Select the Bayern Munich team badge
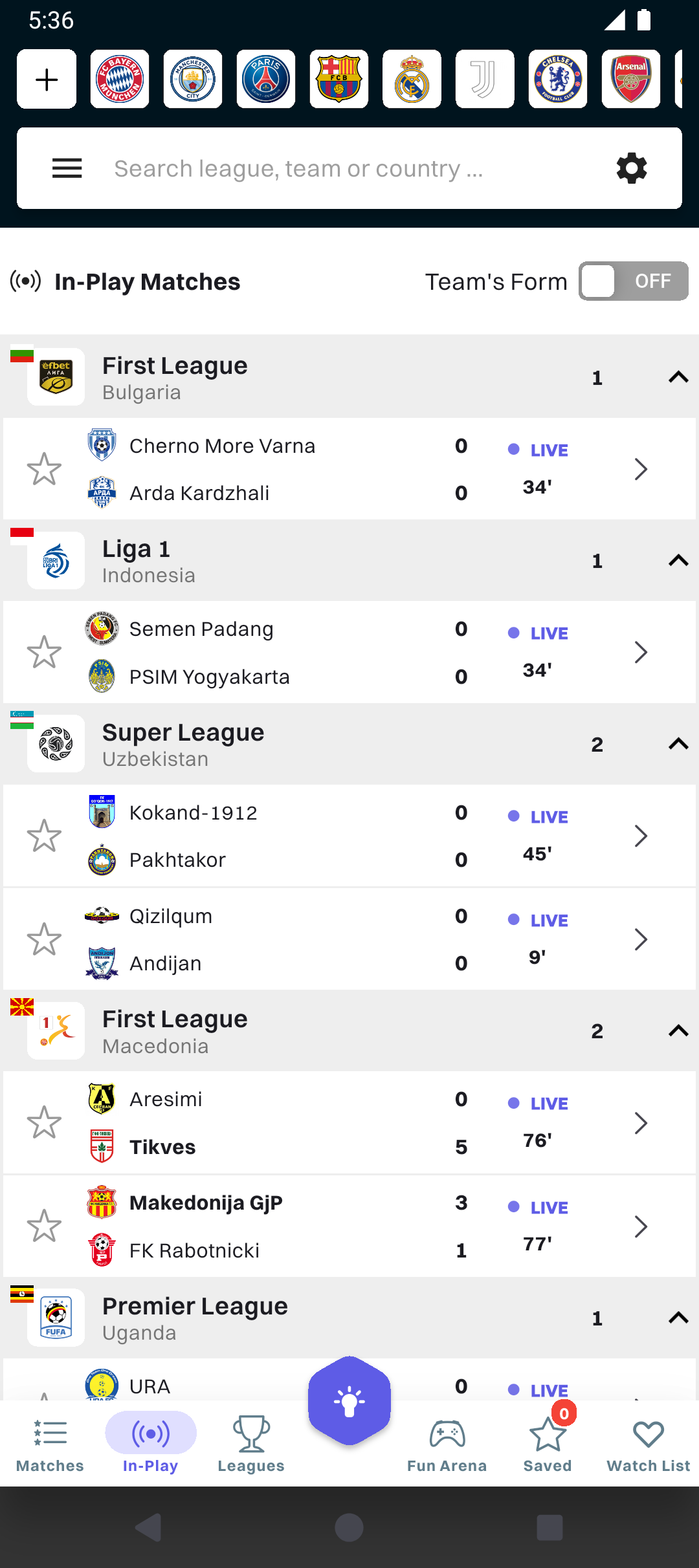Image resolution: width=699 pixels, height=1568 pixels. click(120, 79)
